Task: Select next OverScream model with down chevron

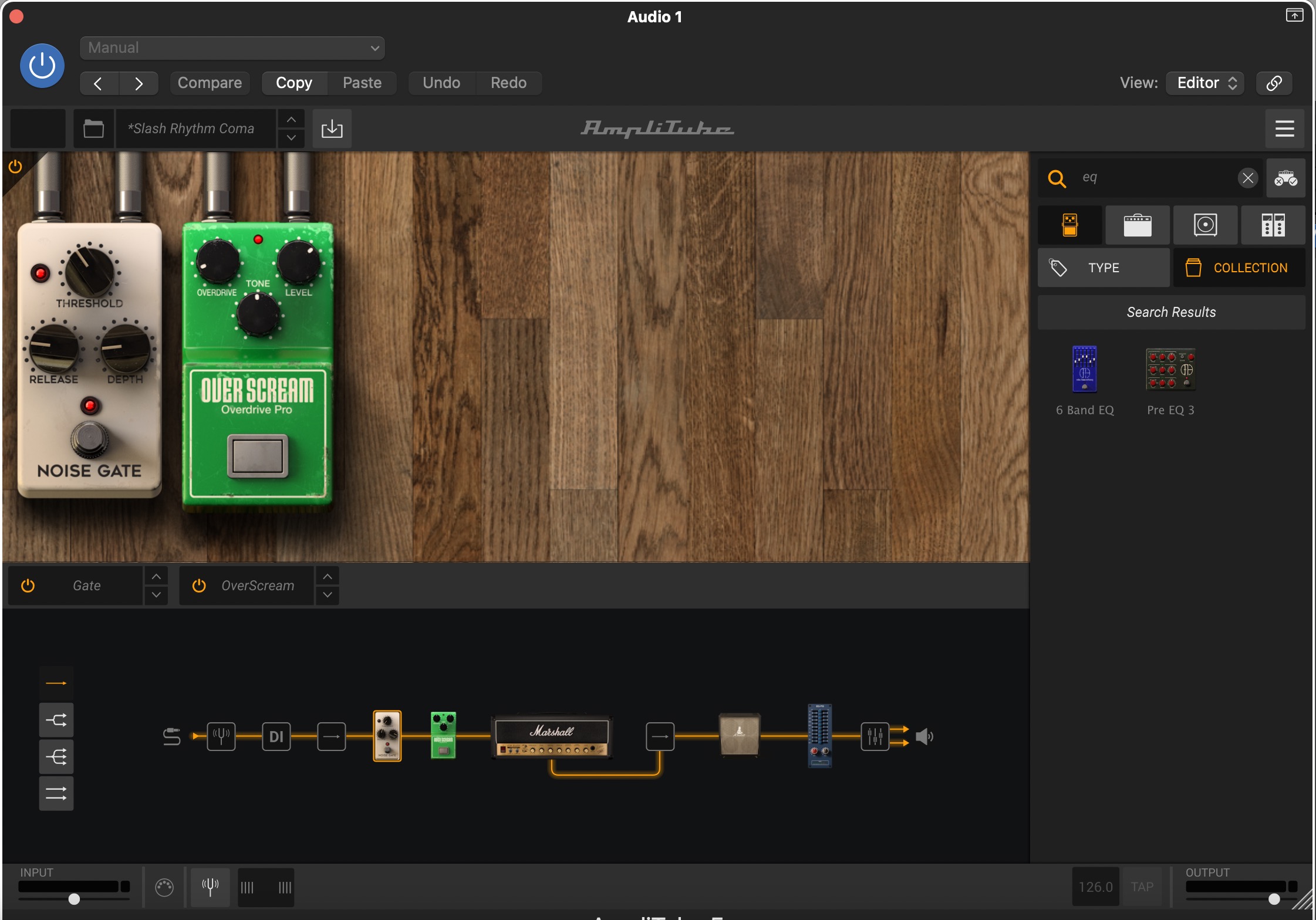Action: point(328,595)
